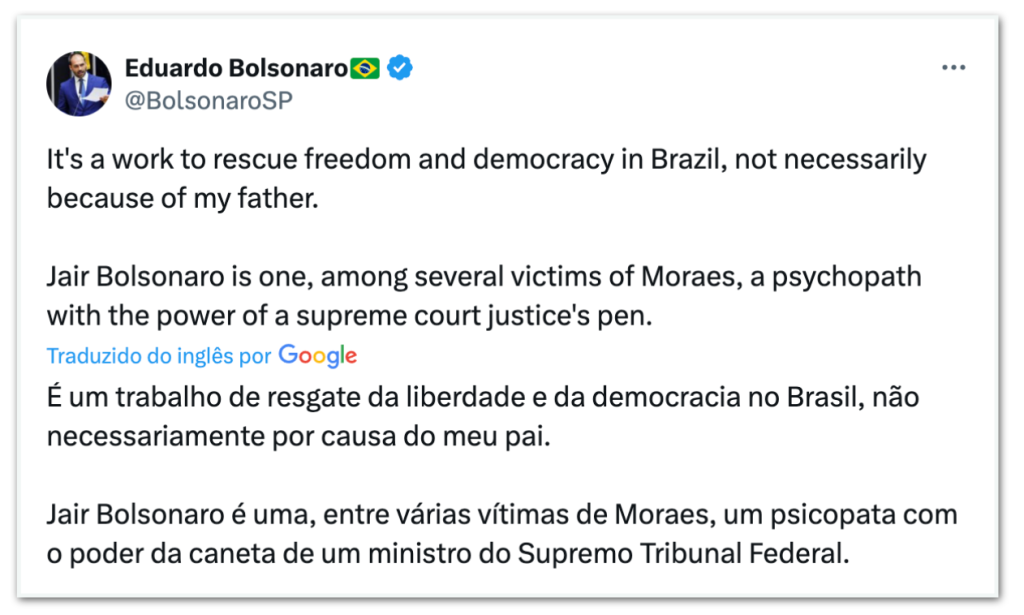
Task: Click the Brazil flag emoji beside the name
Action: coord(366,68)
